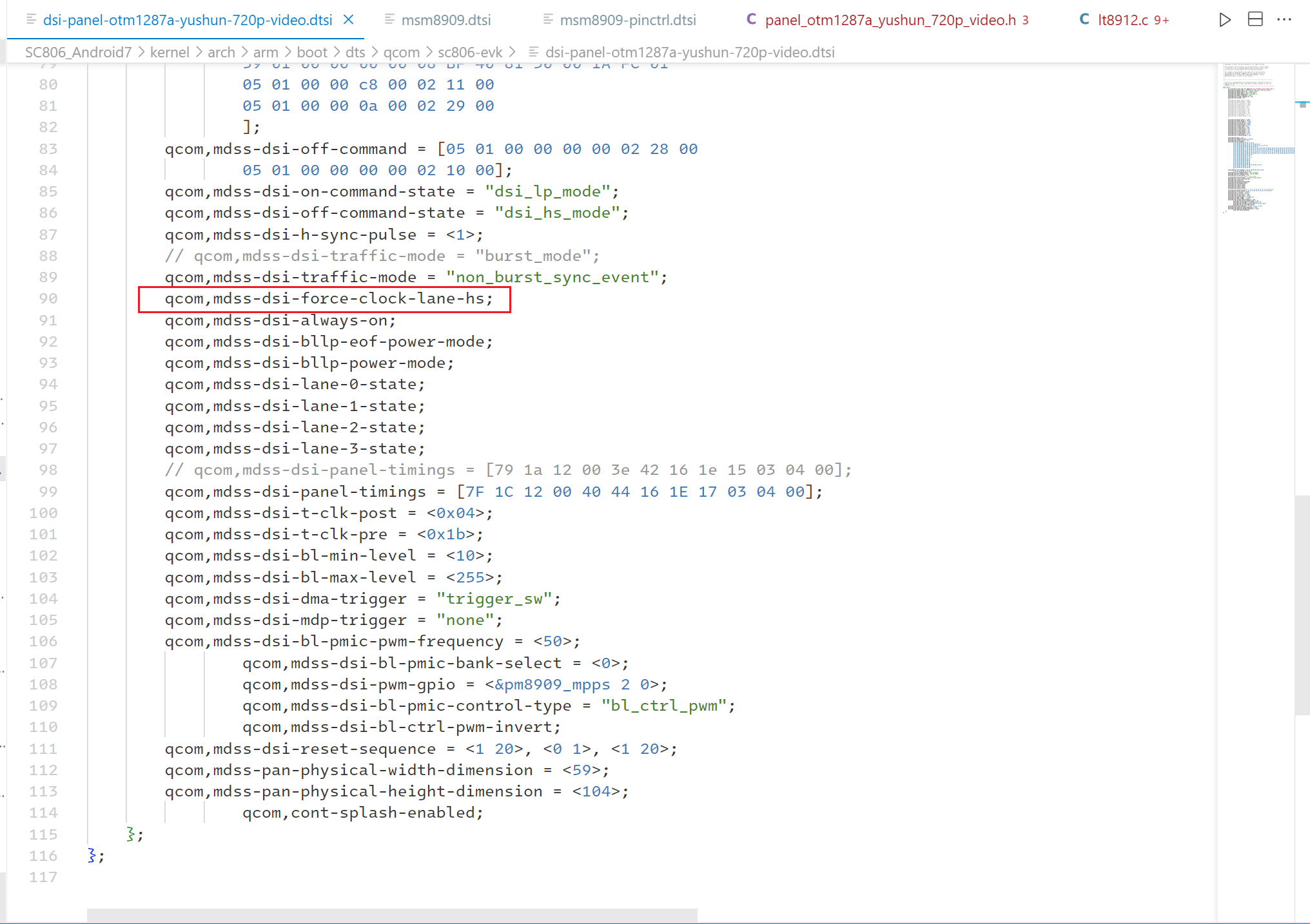Click the uncommented panel-timings line starting 7F 1C

tap(494, 492)
